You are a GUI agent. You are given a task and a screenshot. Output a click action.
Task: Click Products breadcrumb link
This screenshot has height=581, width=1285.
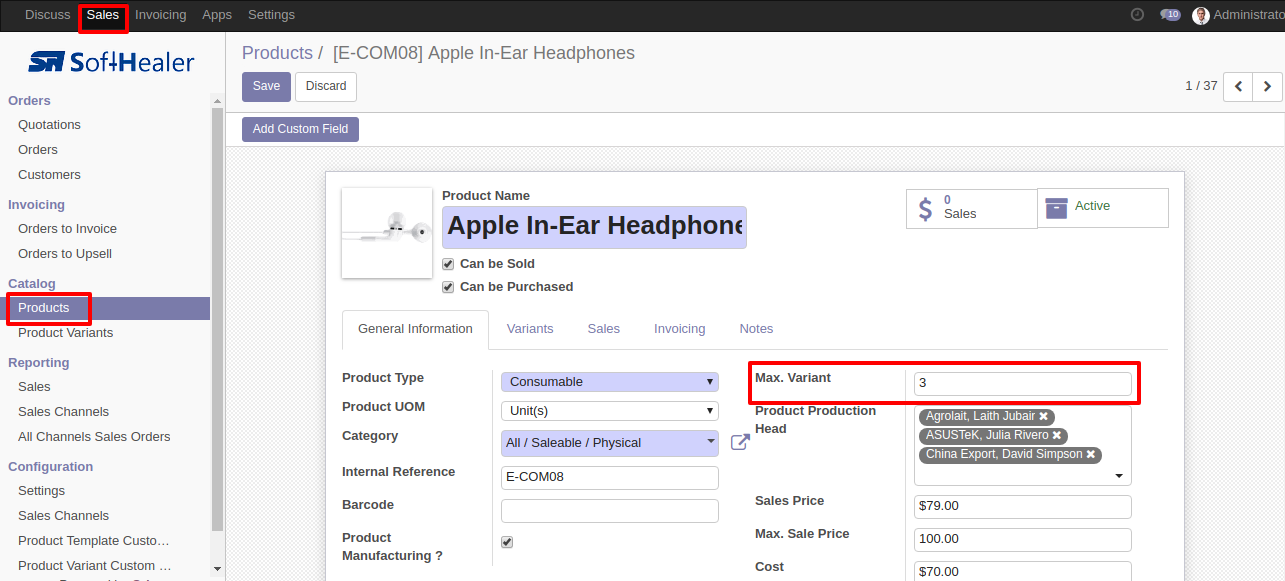(277, 53)
